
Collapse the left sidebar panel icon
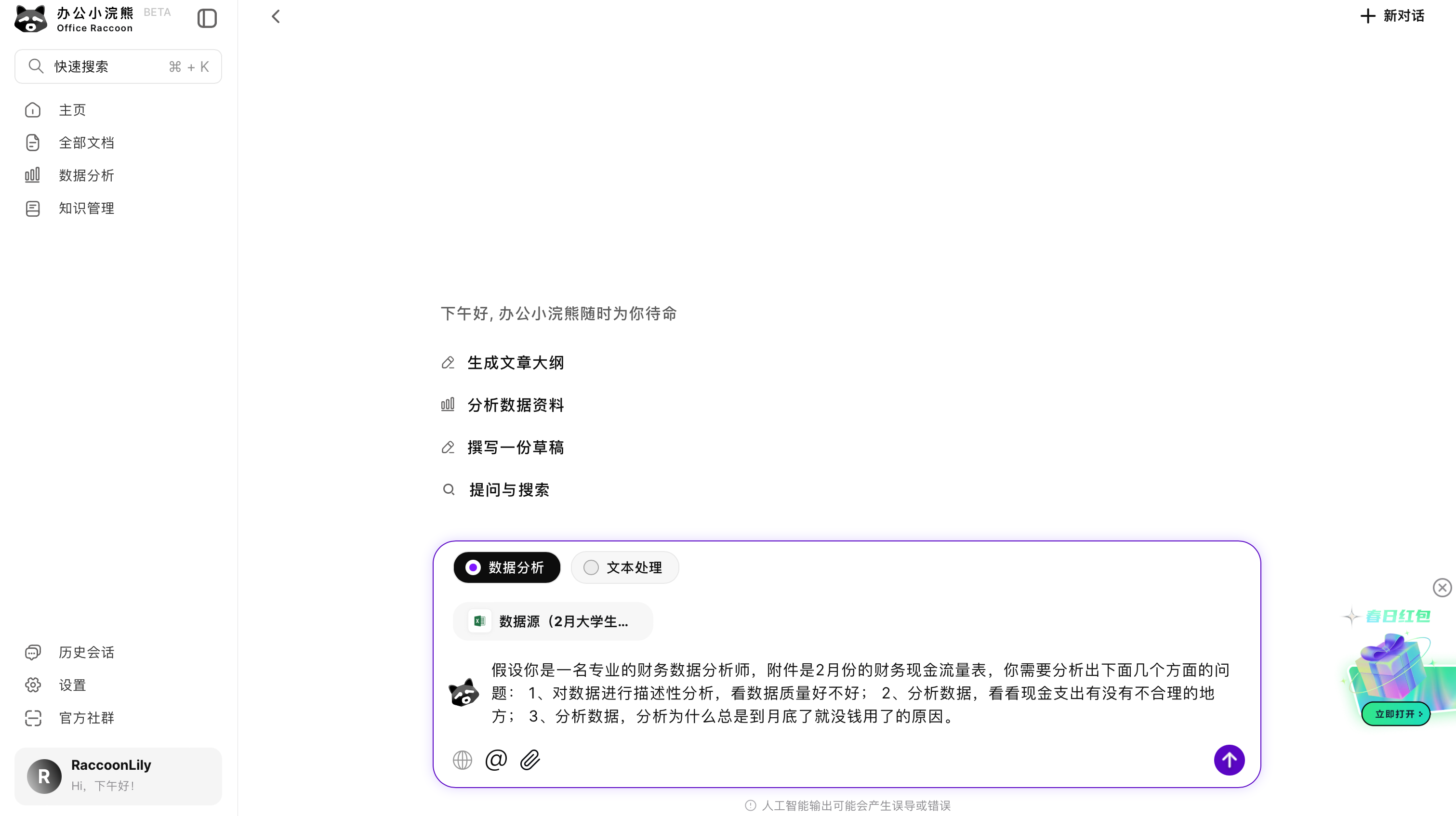tap(207, 18)
